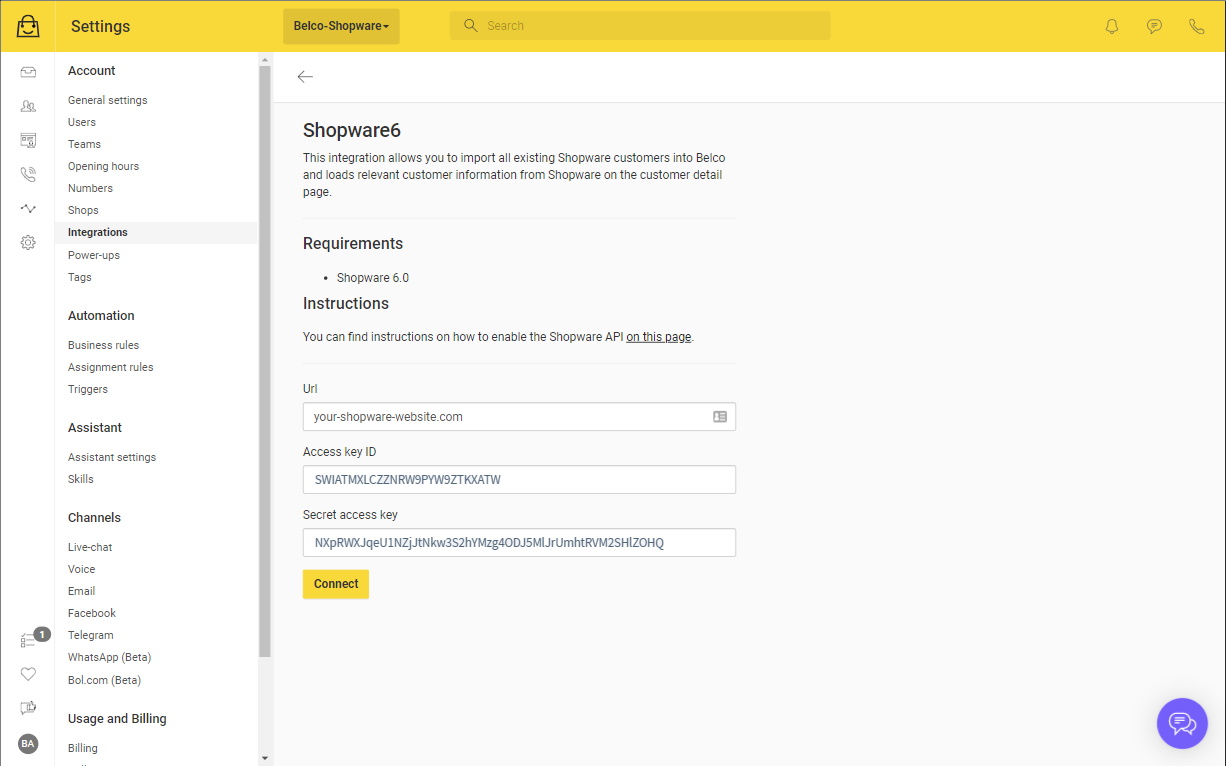Click the thumbs-up feedback icon
This screenshot has height=766, width=1226.
point(28,708)
